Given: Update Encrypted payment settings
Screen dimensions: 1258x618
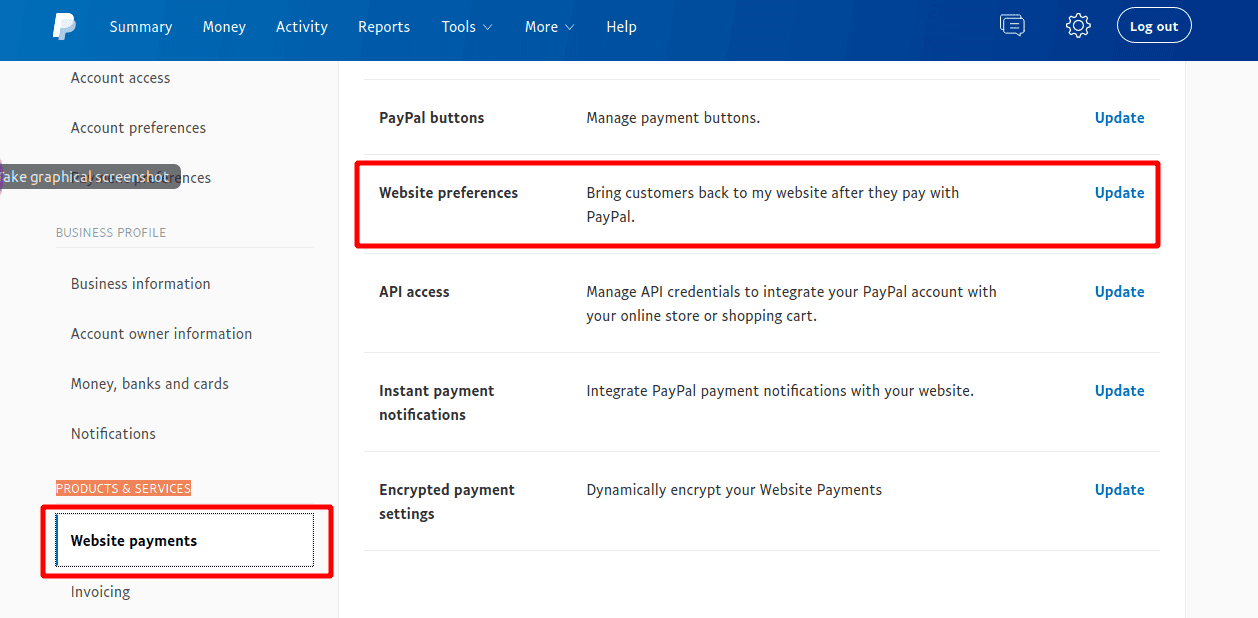Looking at the screenshot, I should point(1119,490).
